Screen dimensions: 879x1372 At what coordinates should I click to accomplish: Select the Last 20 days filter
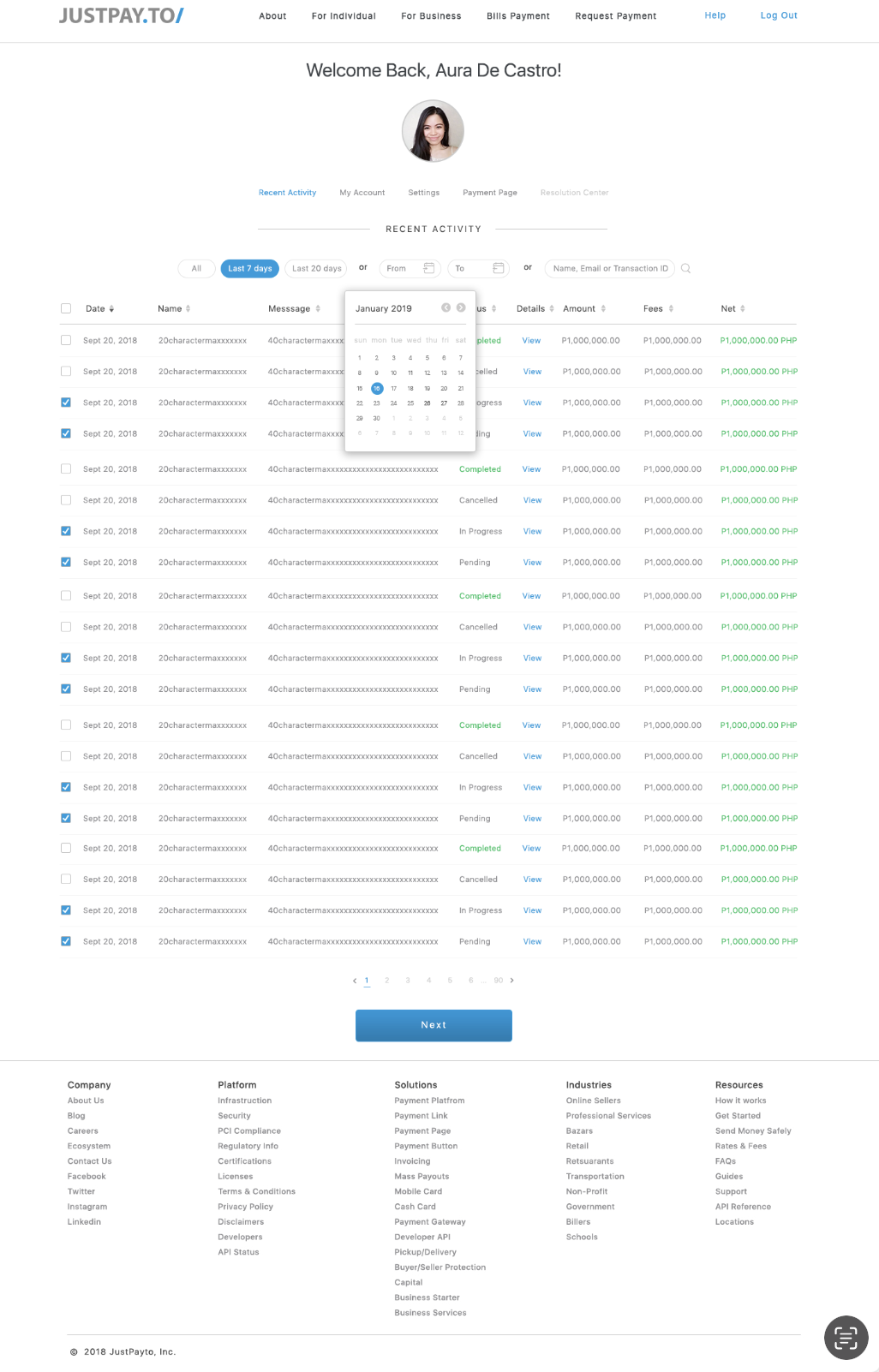pyautogui.click(x=316, y=268)
